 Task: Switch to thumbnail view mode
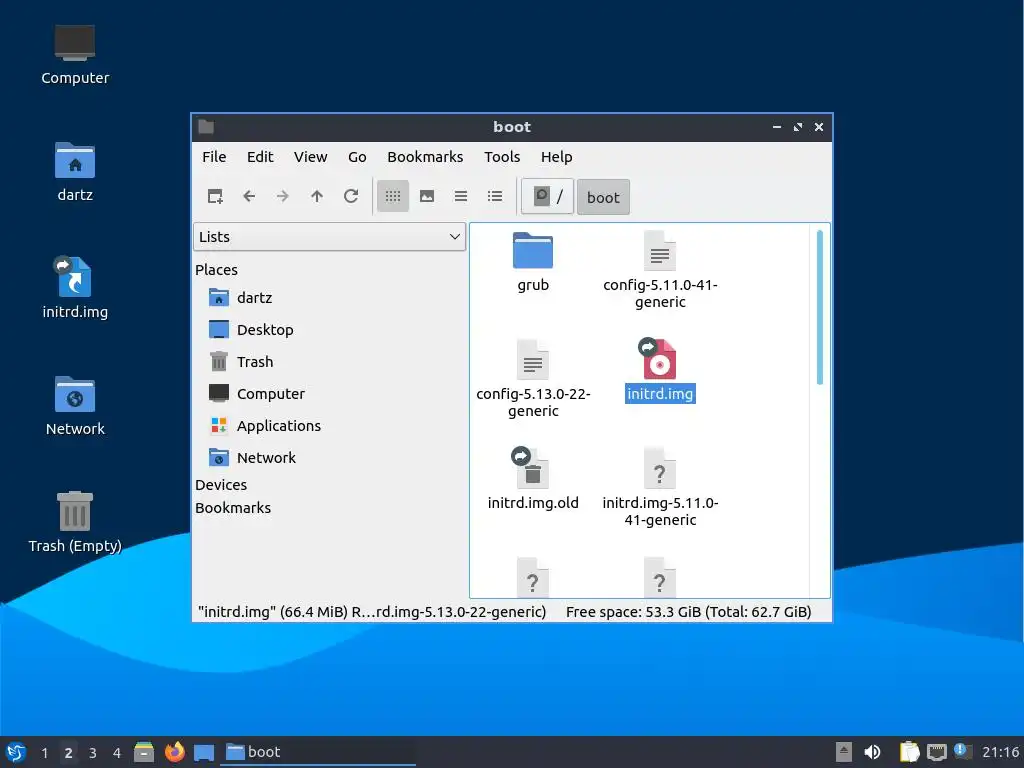[427, 196]
